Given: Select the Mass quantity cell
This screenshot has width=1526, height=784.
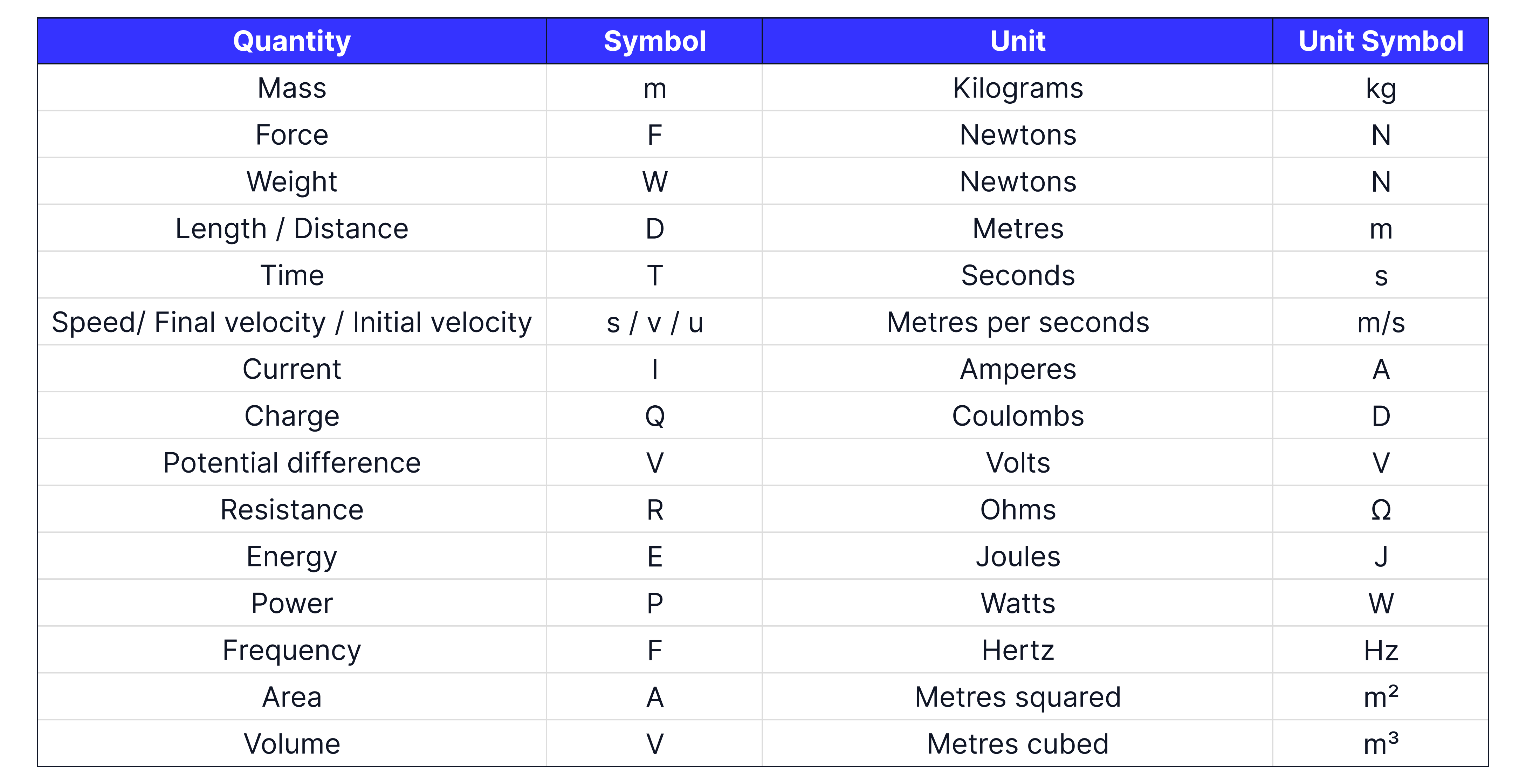Looking at the screenshot, I should (x=292, y=88).
